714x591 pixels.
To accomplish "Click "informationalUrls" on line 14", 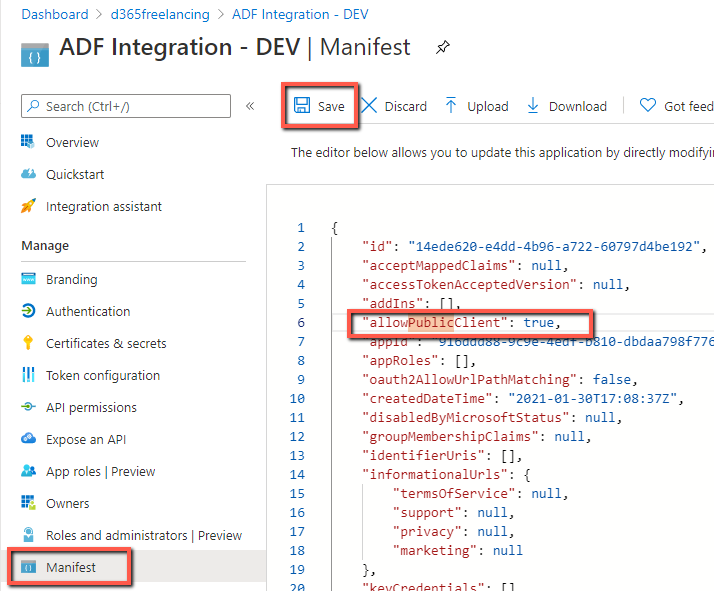I will (435, 474).
